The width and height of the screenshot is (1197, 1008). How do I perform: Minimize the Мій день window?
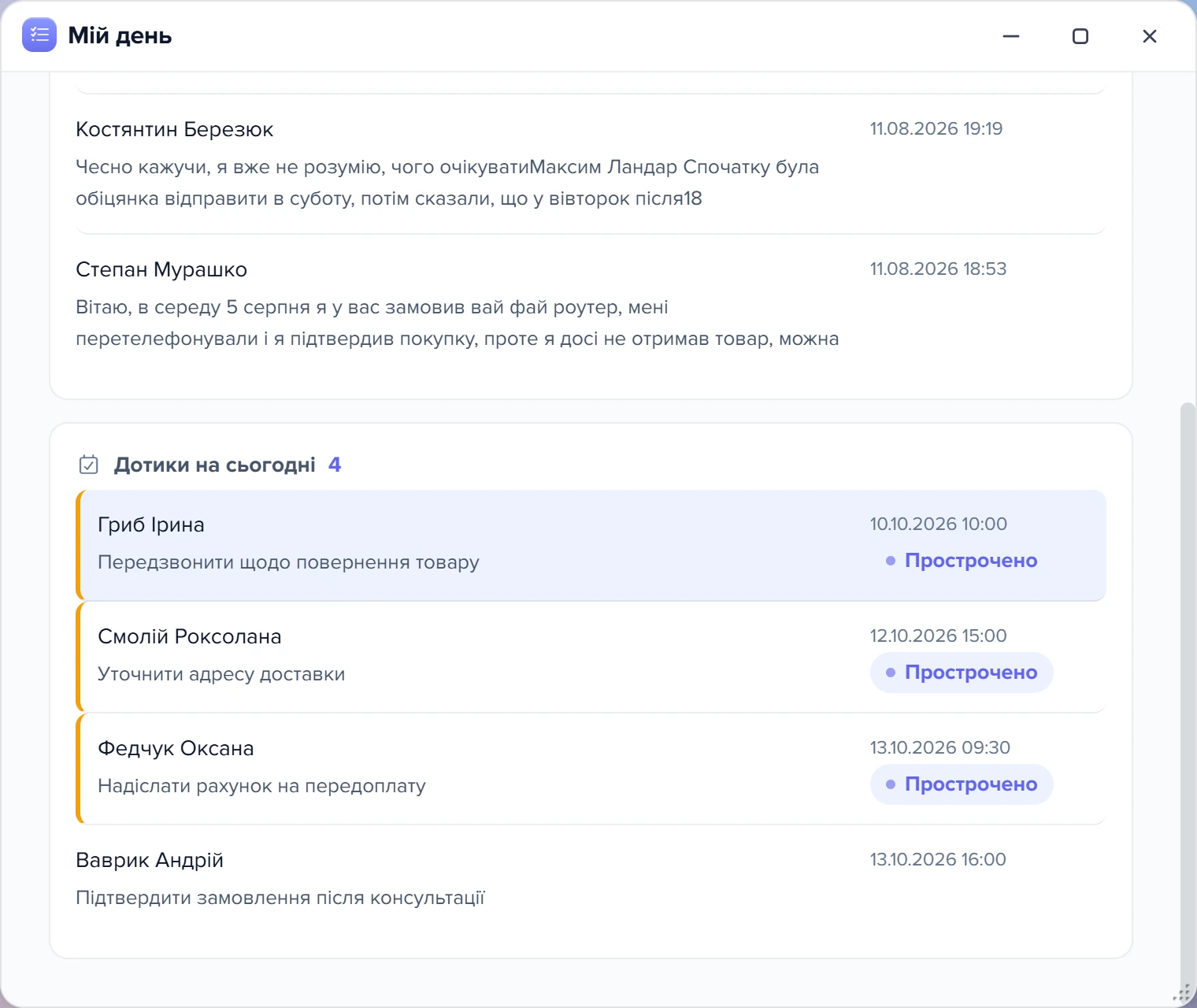[1011, 36]
